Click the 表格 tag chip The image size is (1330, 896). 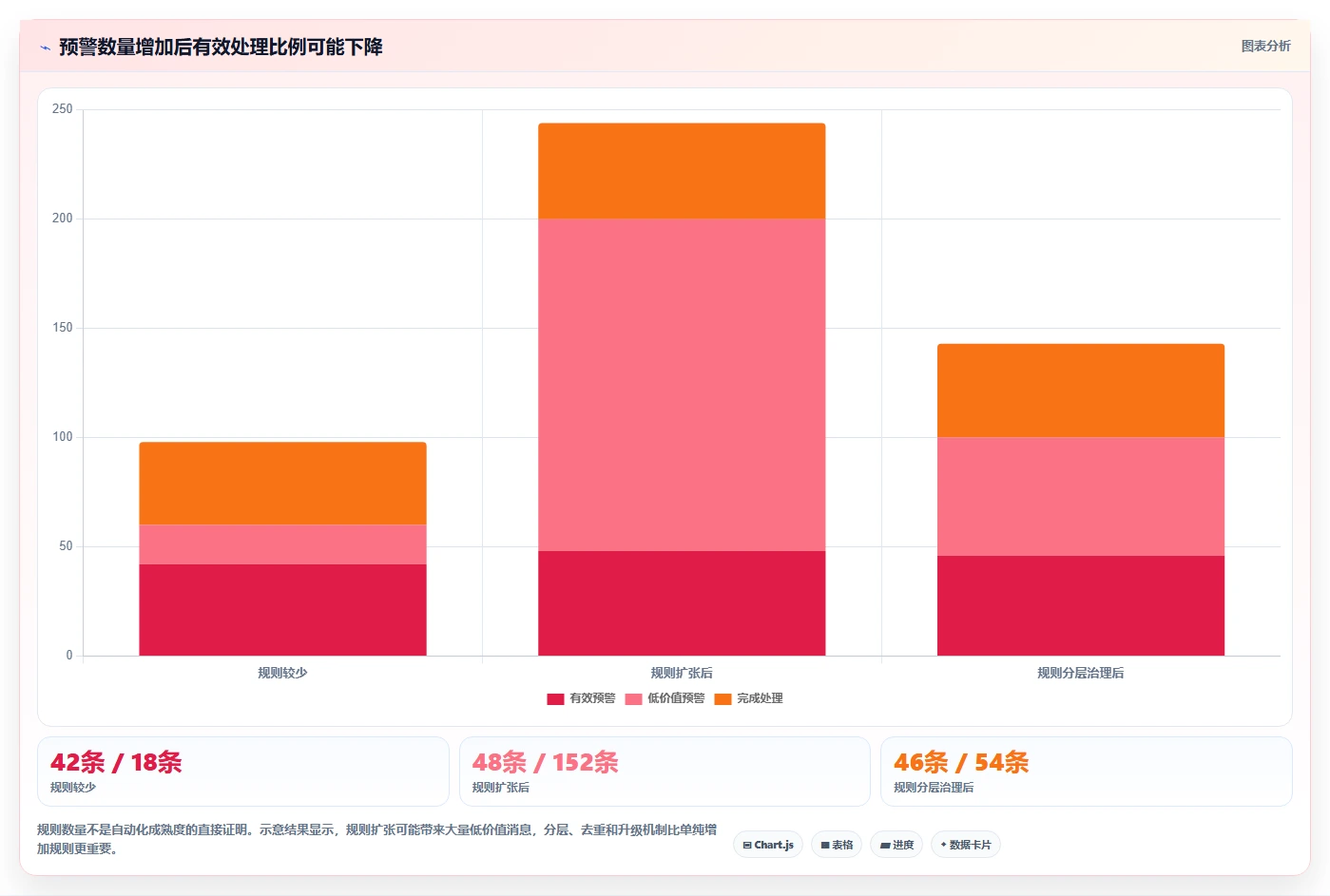coord(837,845)
